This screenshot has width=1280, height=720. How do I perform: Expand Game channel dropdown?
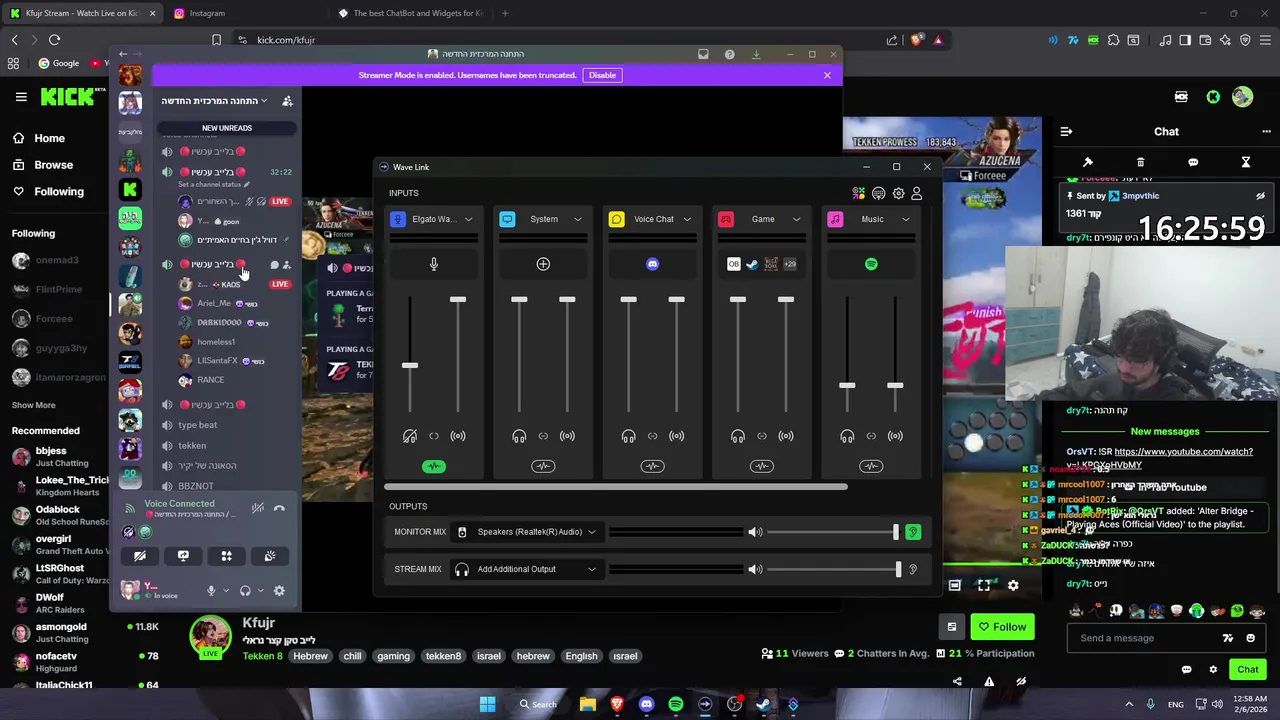pos(796,219)
